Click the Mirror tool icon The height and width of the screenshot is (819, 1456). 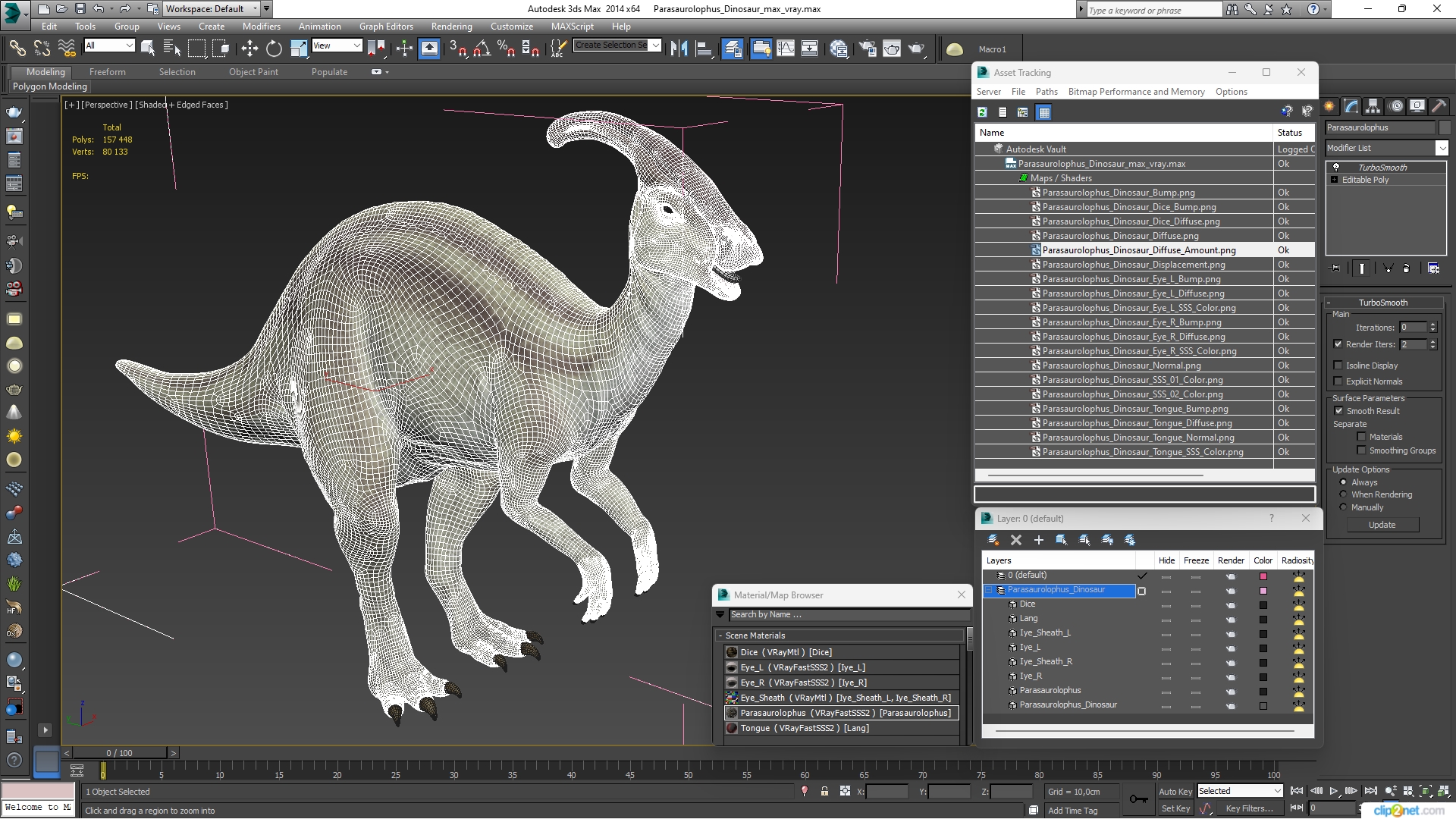pos(679,49)
